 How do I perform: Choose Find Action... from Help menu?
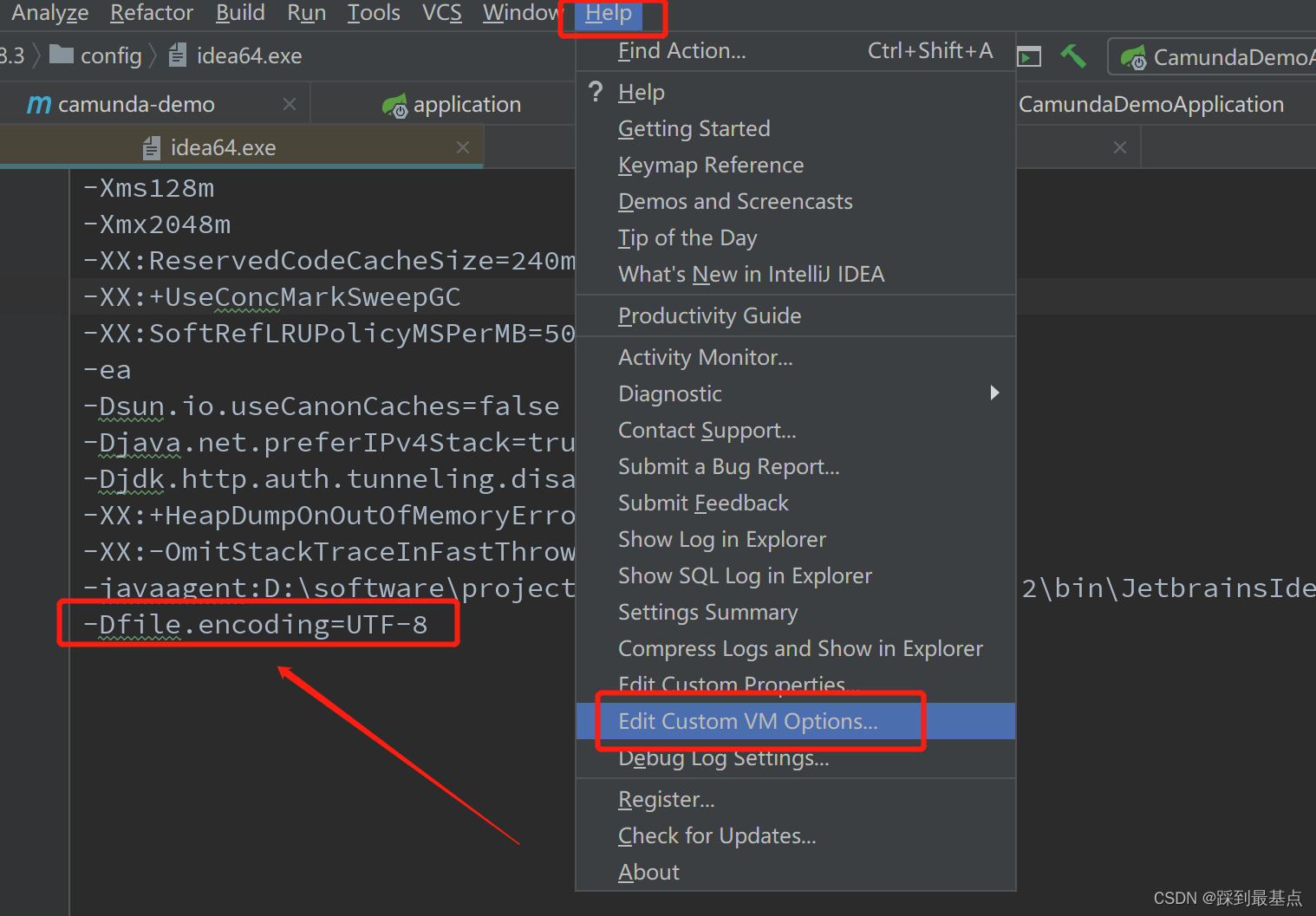(796, 51)
